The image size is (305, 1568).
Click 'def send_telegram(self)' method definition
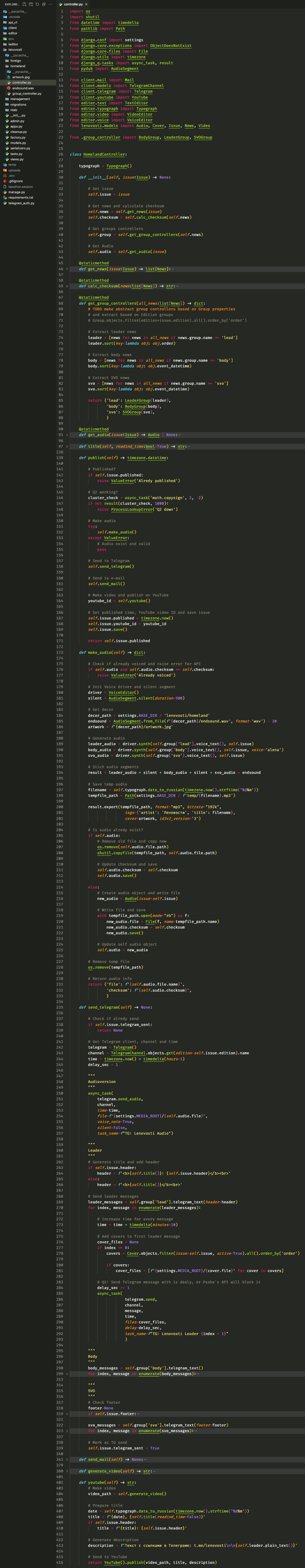[x=105, y=1007]
